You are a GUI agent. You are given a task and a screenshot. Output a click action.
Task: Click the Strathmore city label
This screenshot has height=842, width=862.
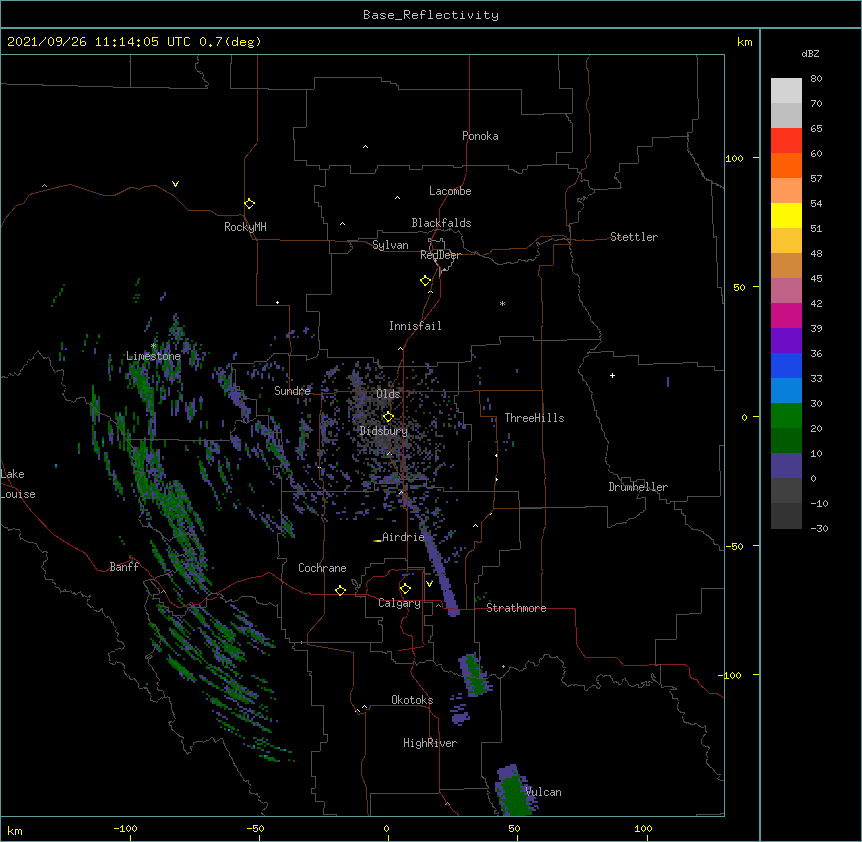click(x=516, y=608)
